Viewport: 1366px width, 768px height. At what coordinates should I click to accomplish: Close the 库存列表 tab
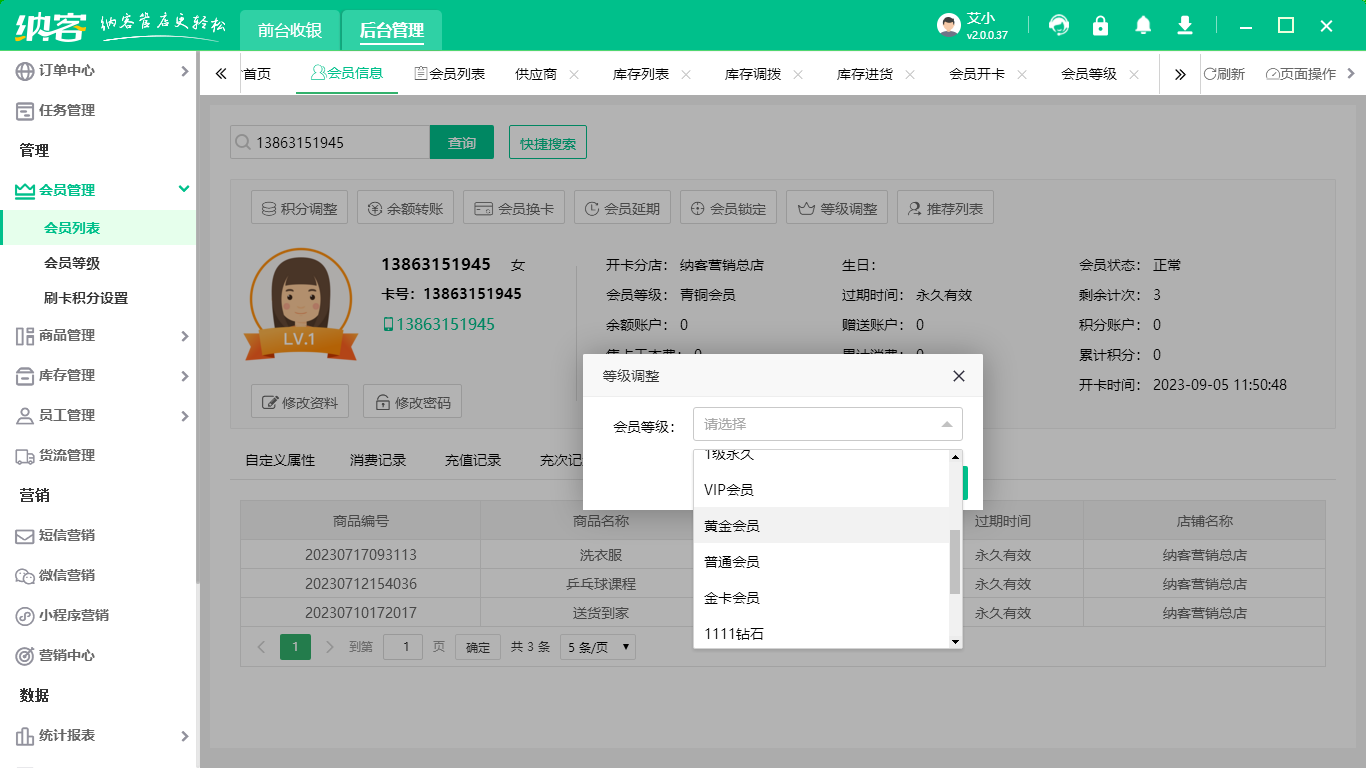[x=685, y=74]
